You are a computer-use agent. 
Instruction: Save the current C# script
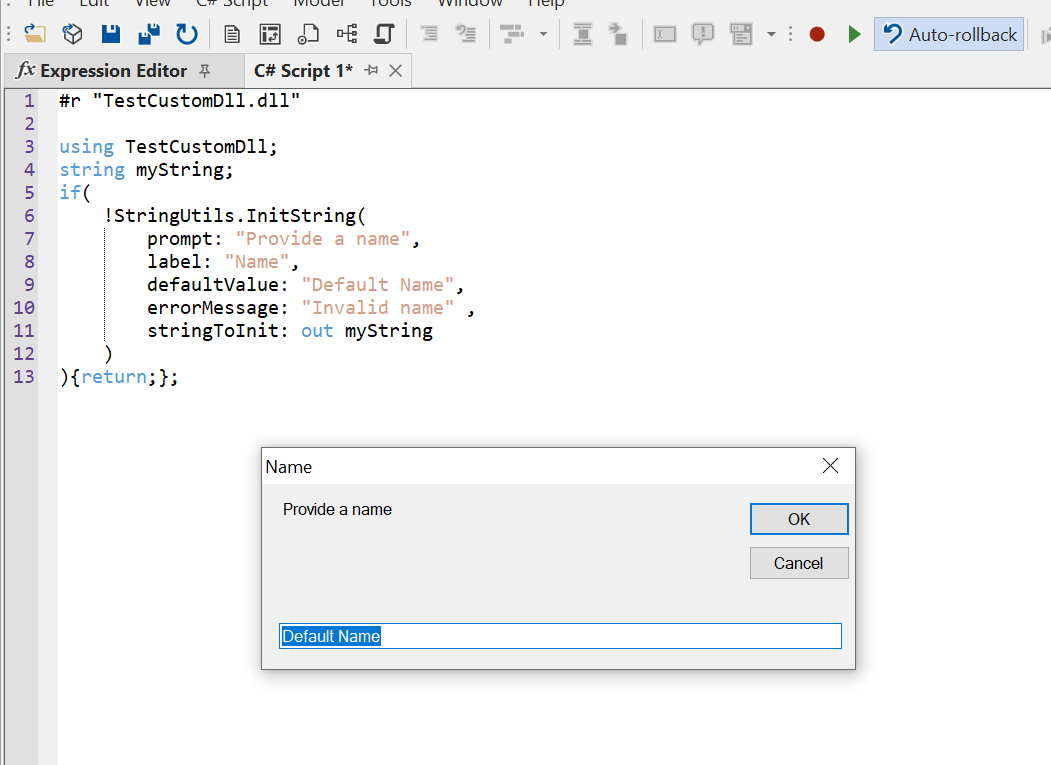coord(111,33)
